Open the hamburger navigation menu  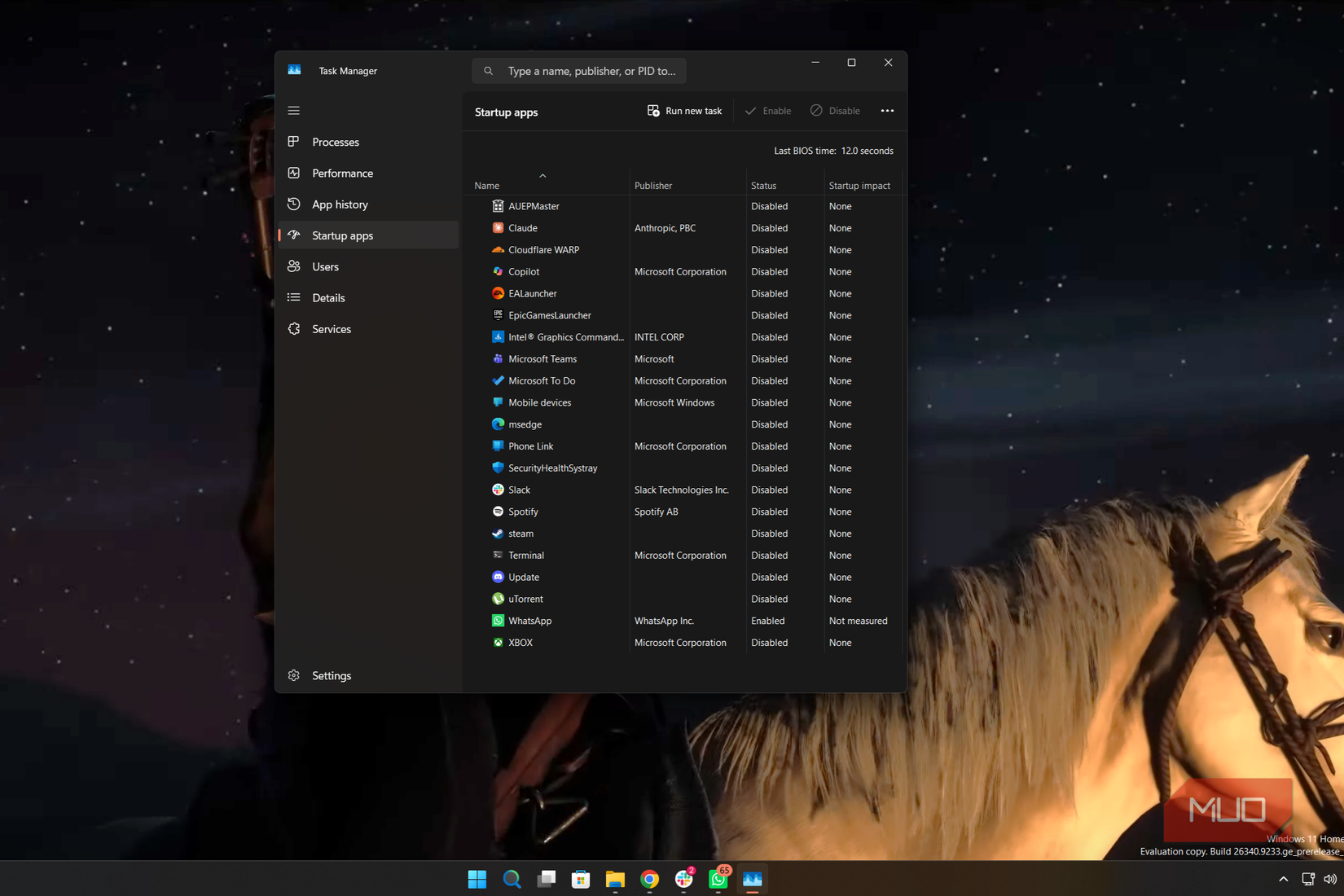[x=294, y=111]
